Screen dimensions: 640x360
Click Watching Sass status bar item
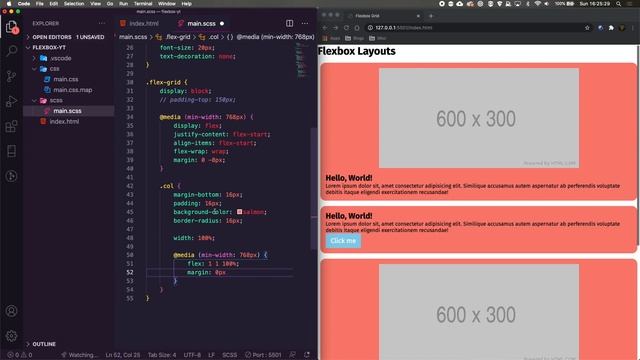click(79, 355)
